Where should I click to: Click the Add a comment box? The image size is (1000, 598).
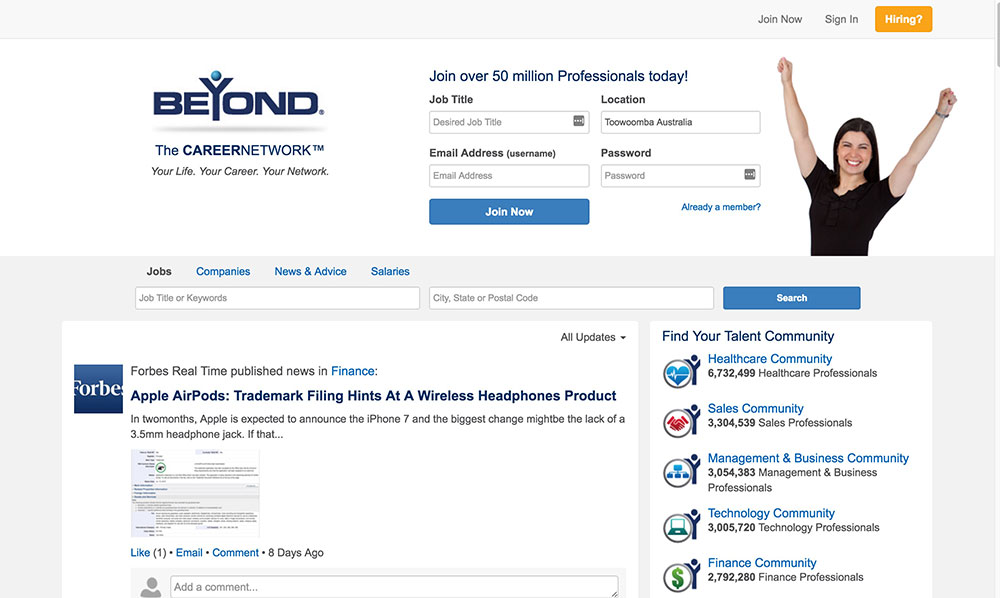394,587
